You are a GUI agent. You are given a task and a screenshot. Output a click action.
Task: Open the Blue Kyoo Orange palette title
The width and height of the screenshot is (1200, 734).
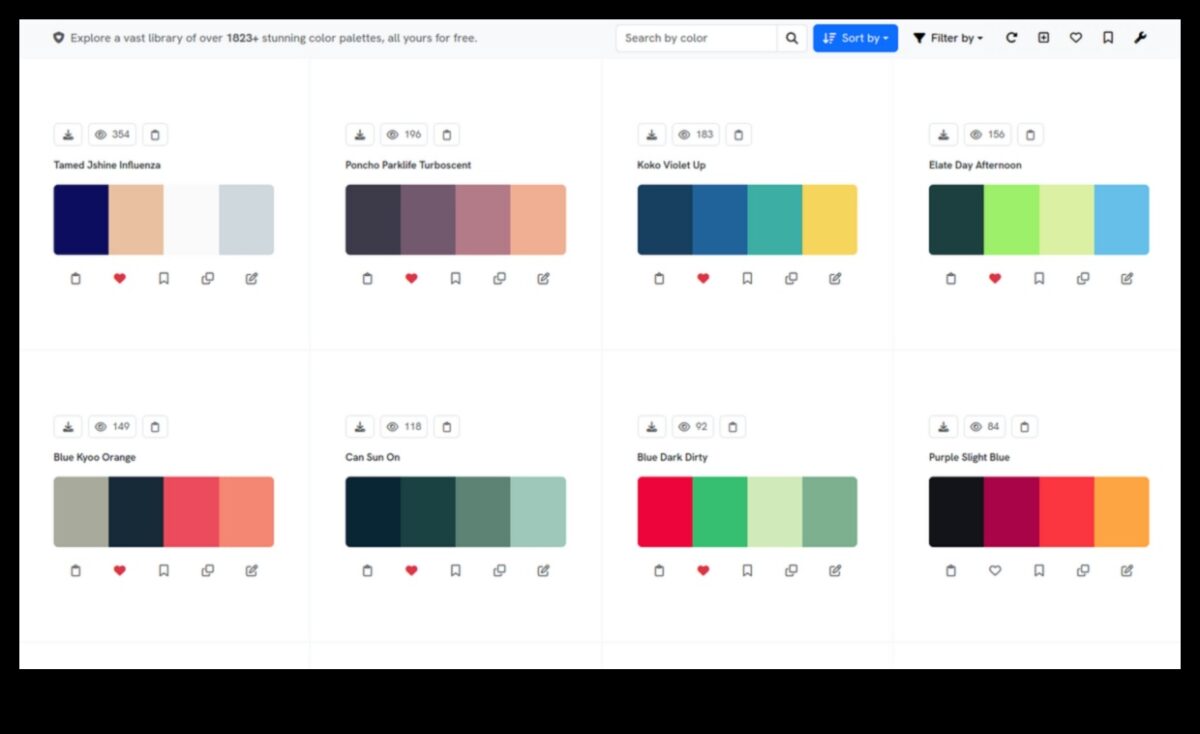pos(95,457)
